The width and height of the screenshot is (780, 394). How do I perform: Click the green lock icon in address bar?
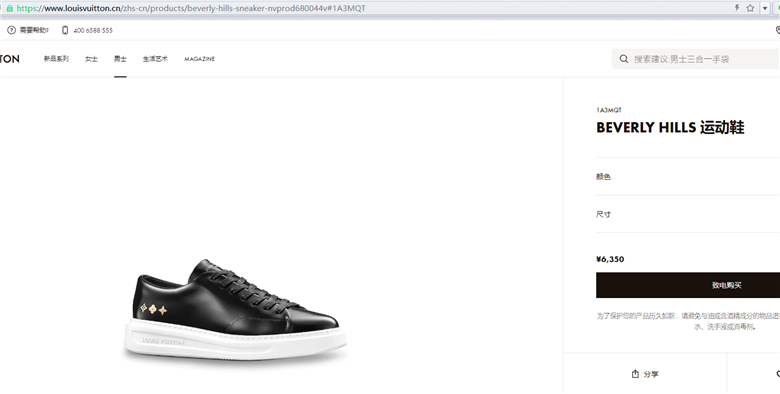9,8
